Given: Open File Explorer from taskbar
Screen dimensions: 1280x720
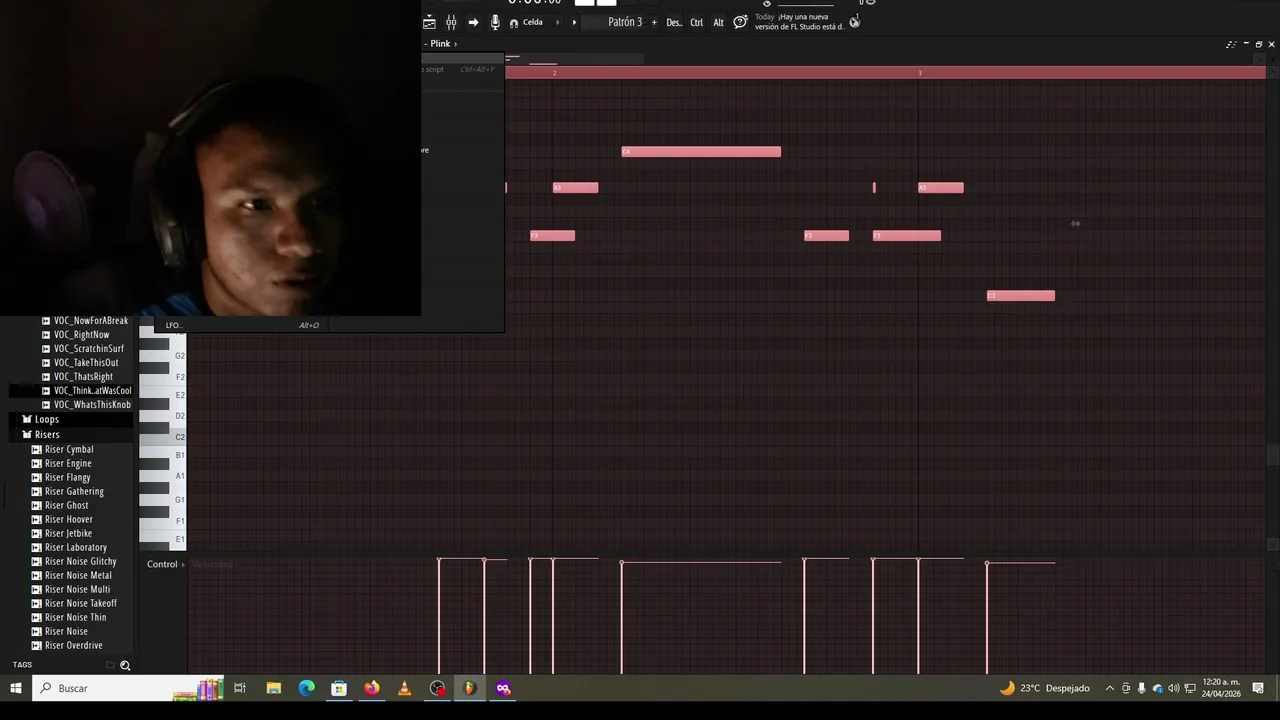Looking at the screenshot, I should [273, 688].
